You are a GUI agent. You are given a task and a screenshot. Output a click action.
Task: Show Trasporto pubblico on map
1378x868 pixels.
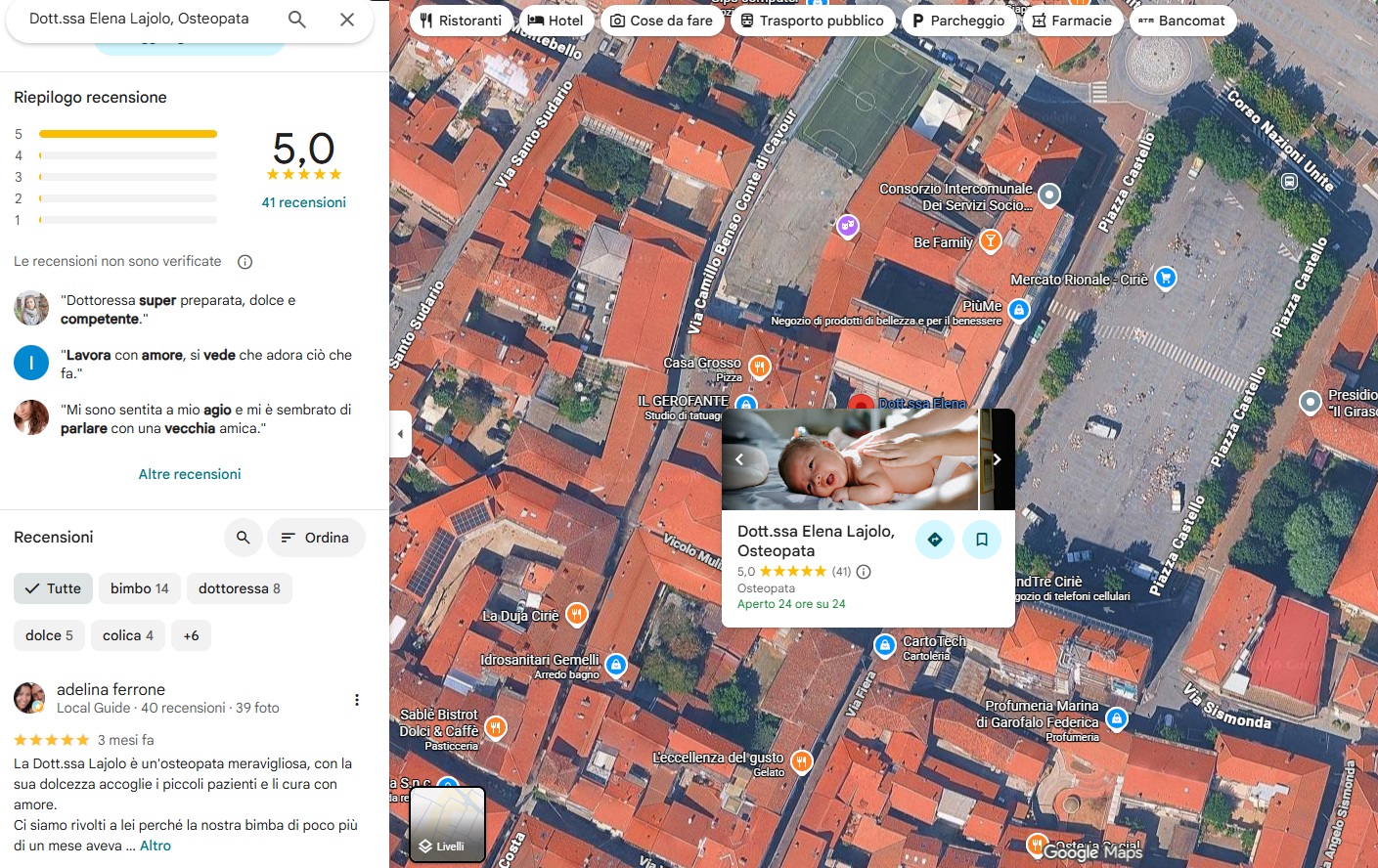click(813, 21)
